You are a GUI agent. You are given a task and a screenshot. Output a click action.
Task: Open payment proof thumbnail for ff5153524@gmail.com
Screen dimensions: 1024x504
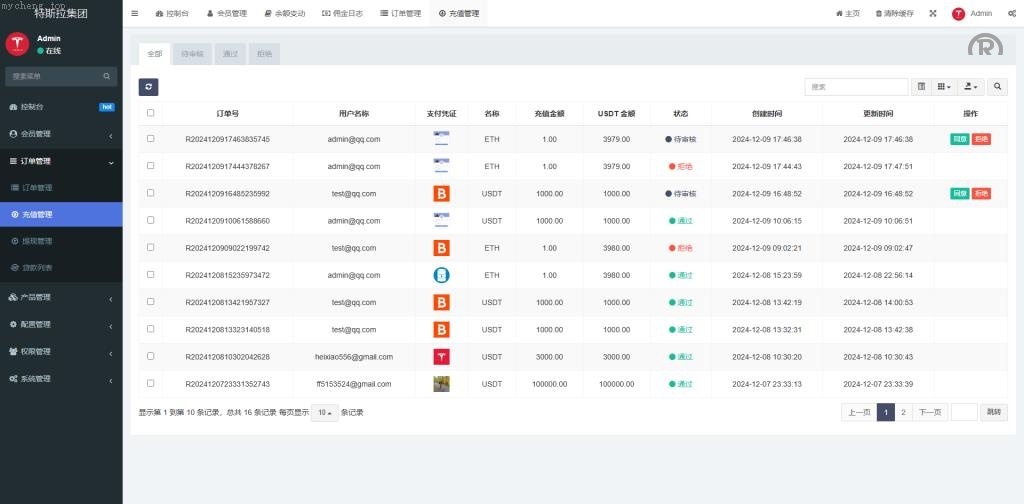point(441,384)
